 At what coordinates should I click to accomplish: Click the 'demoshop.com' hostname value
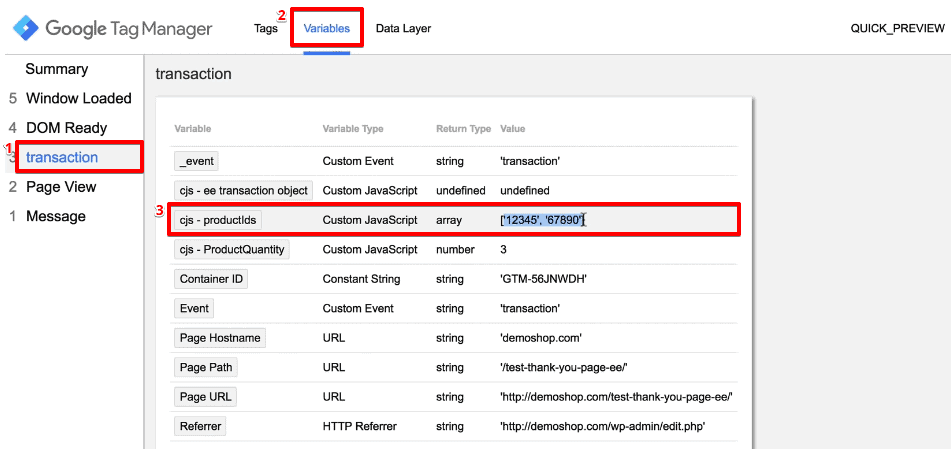pos(541,338)
